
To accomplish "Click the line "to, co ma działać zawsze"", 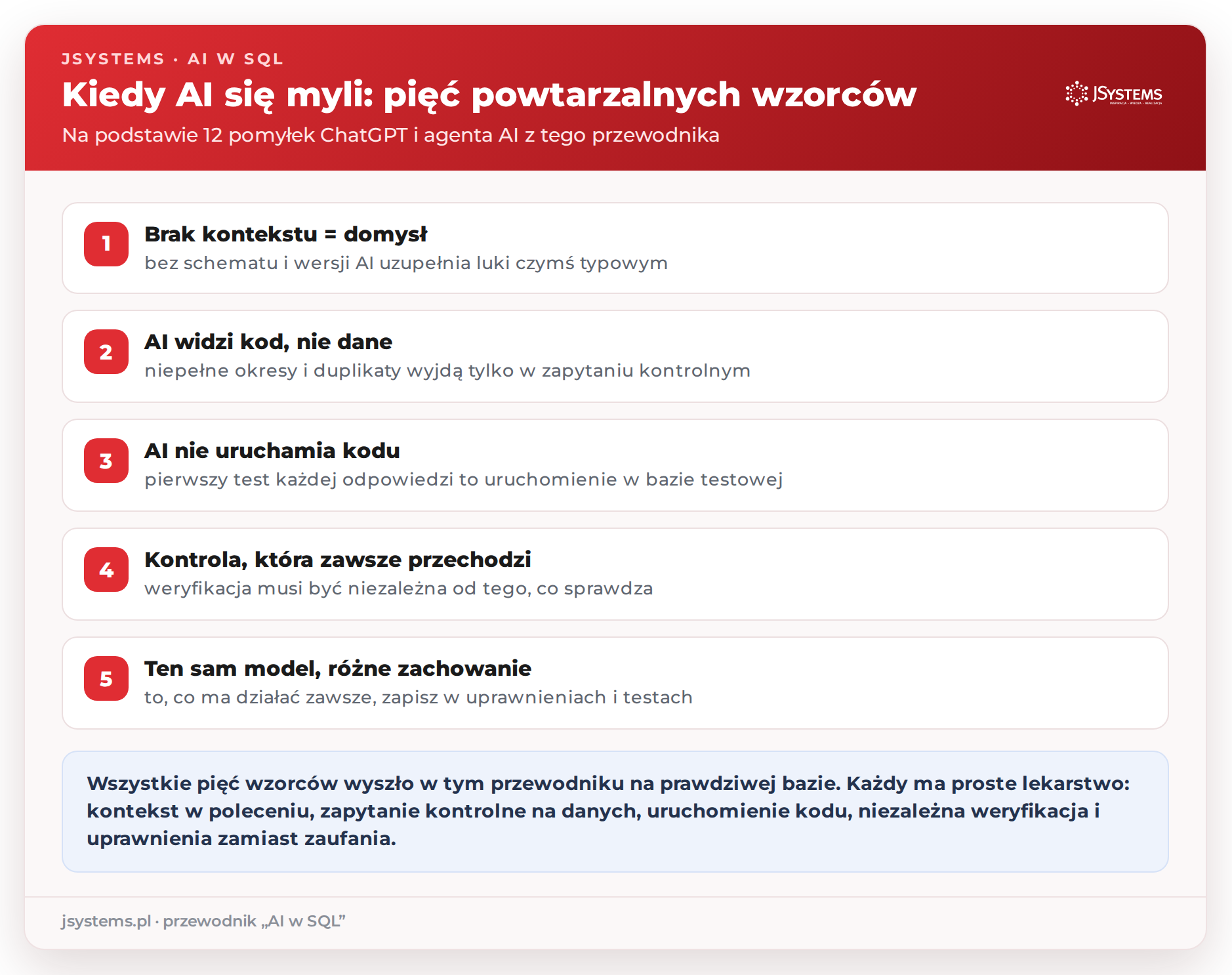I will tap(419, 697).
